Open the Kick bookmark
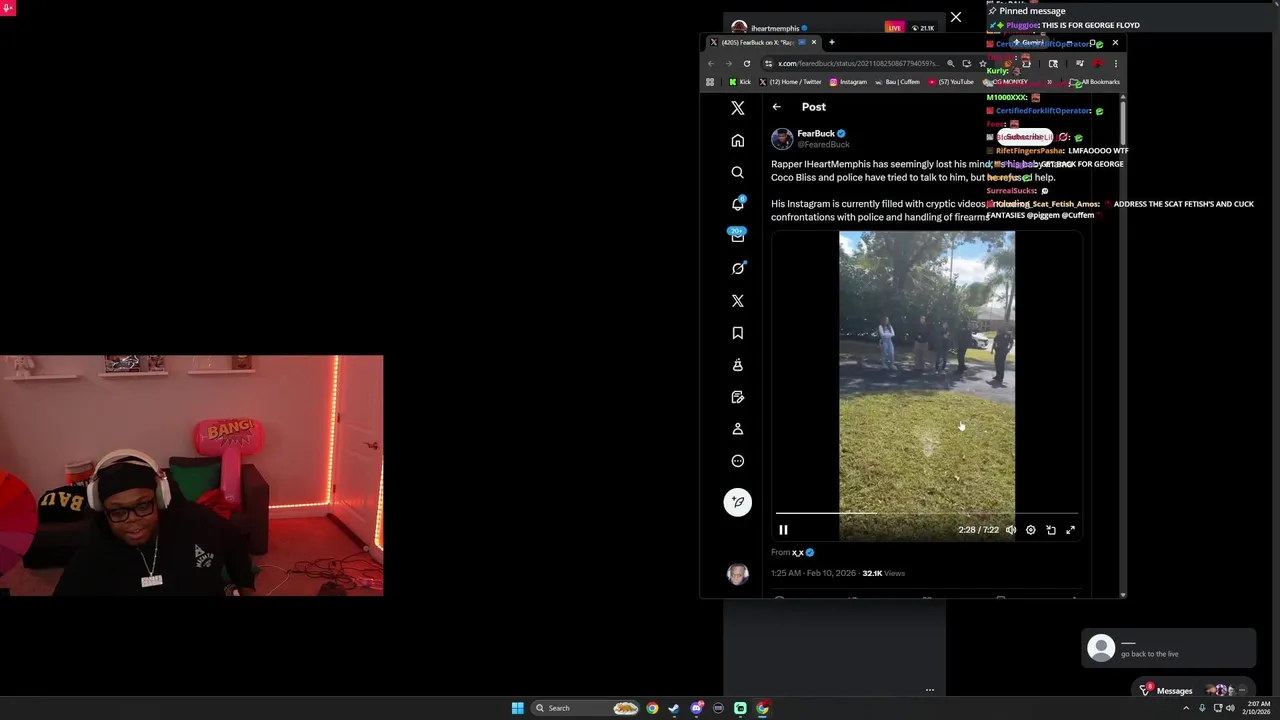Viewport: 1280px width, 720px height. tap(740, 82)
